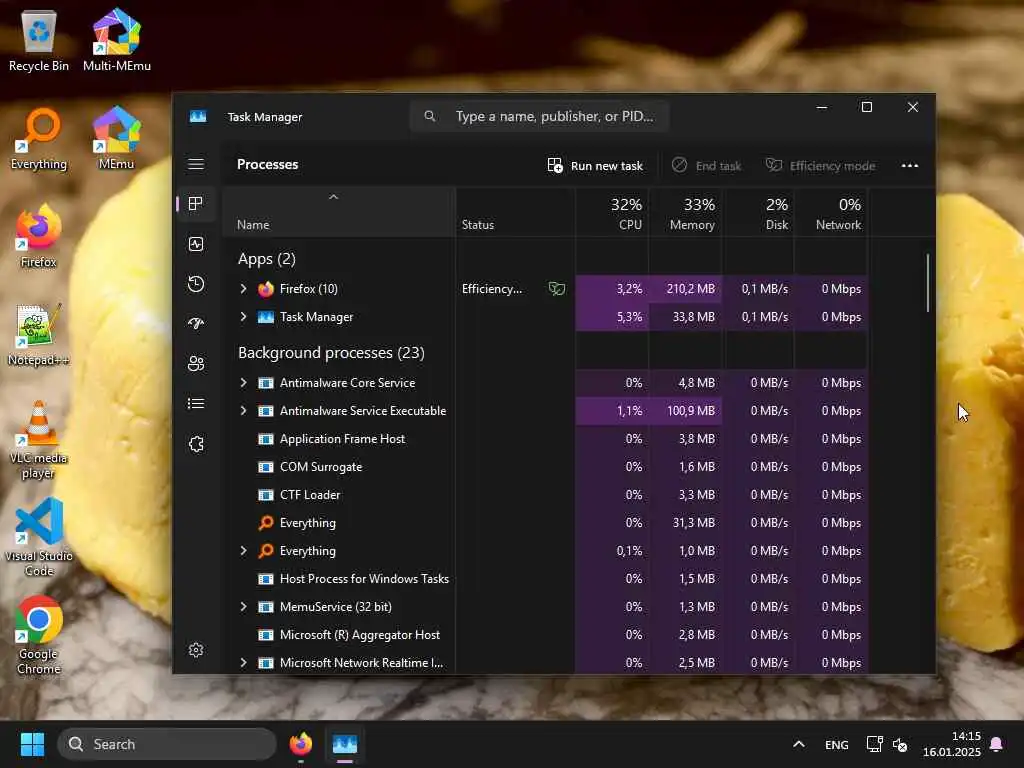Viewport: 1024px width, 768px height.
Task: Open the Details sidebar icon
Action: point(196,404)
